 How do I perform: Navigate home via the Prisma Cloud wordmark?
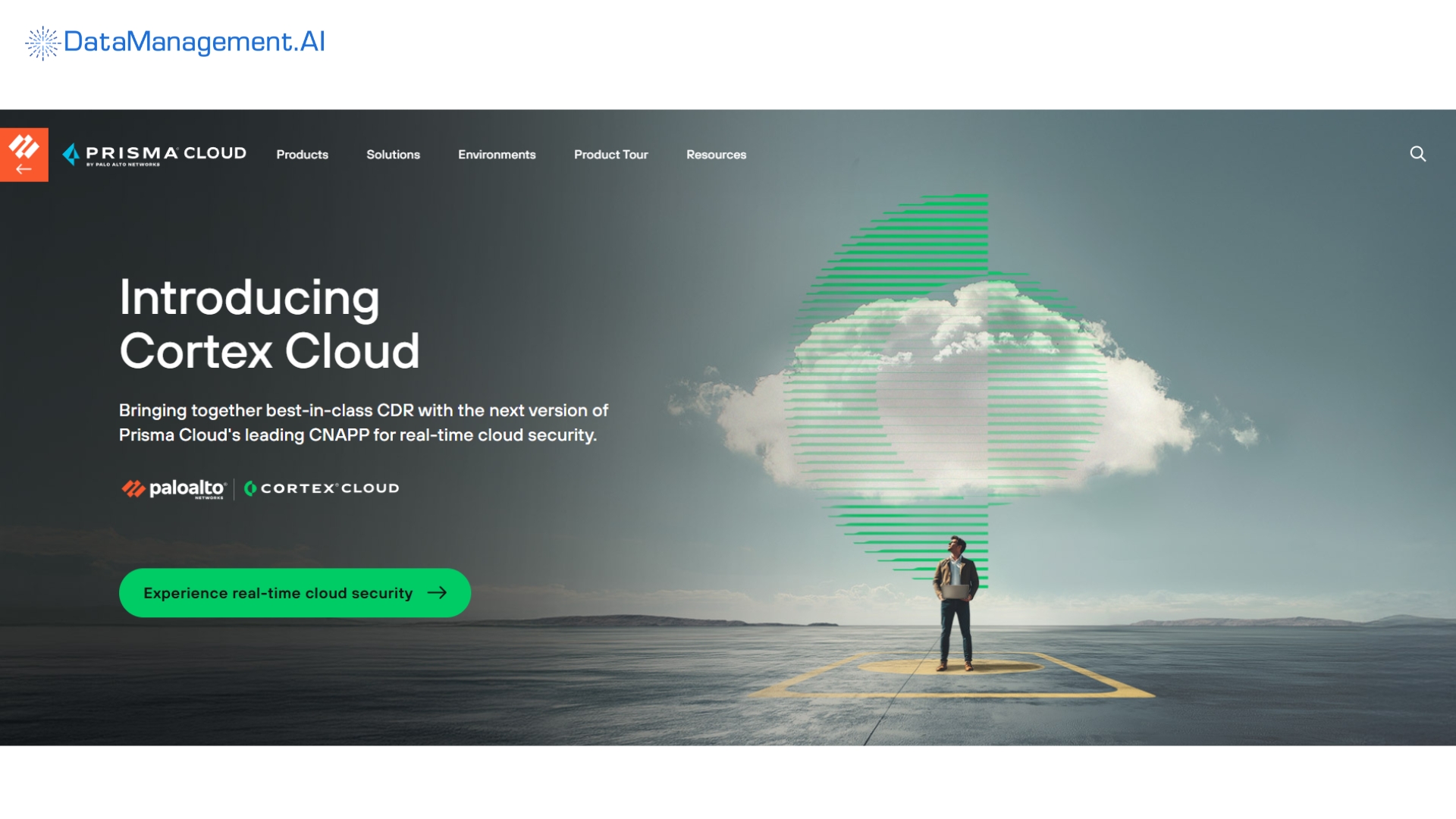click(x=167, y=152)
